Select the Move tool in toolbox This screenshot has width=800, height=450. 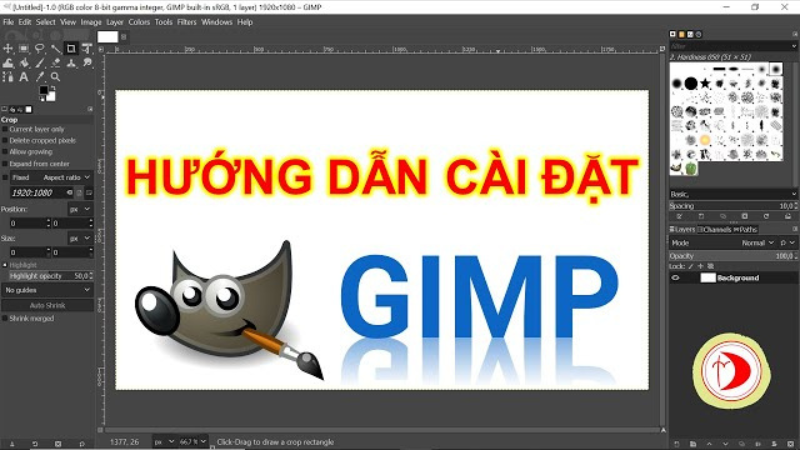[x=8, y=47]
